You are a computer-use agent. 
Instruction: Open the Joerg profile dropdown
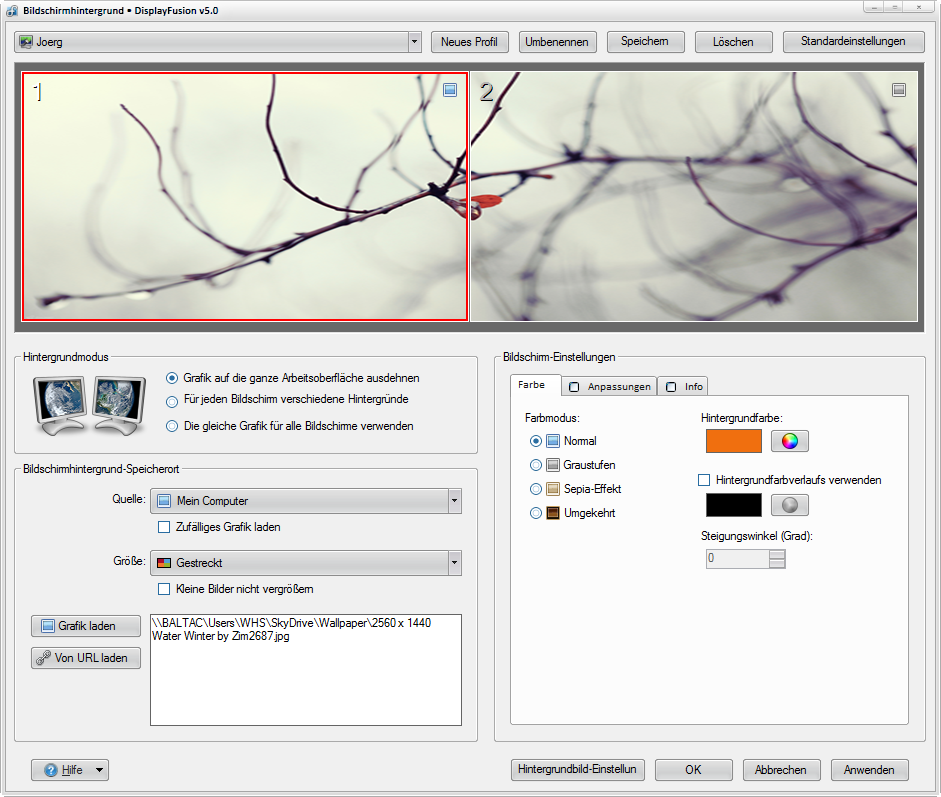click(x=414, y=42)
